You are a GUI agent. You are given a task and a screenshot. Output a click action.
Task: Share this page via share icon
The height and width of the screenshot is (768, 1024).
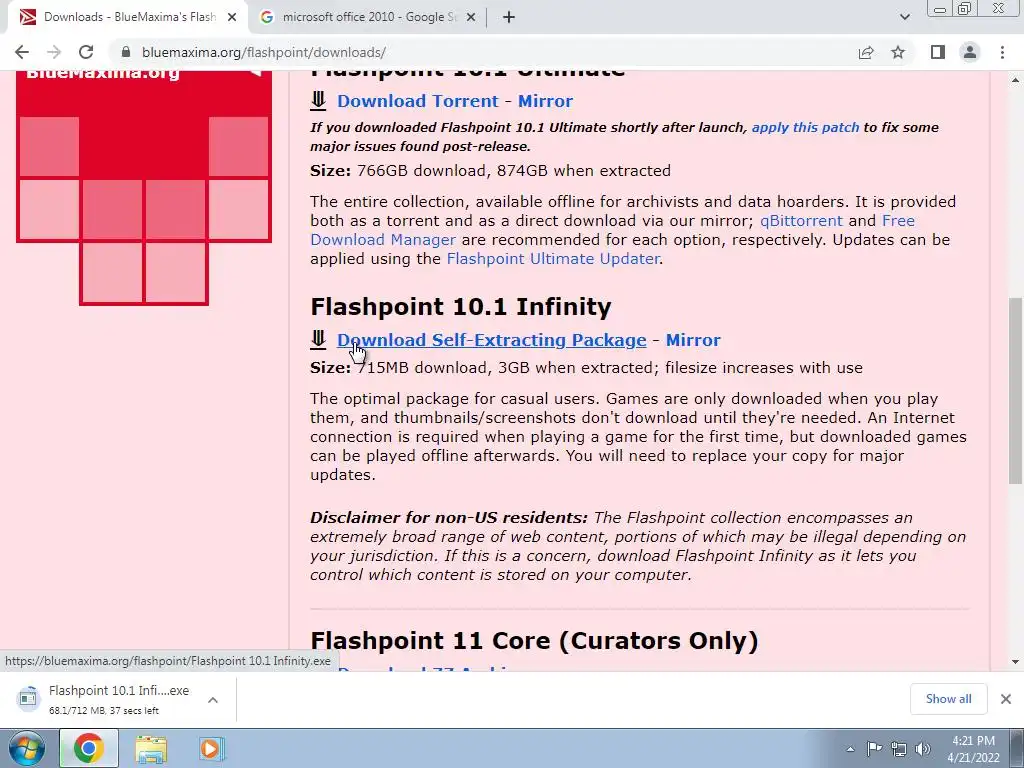pyautogui.click(x=866, y=52)
